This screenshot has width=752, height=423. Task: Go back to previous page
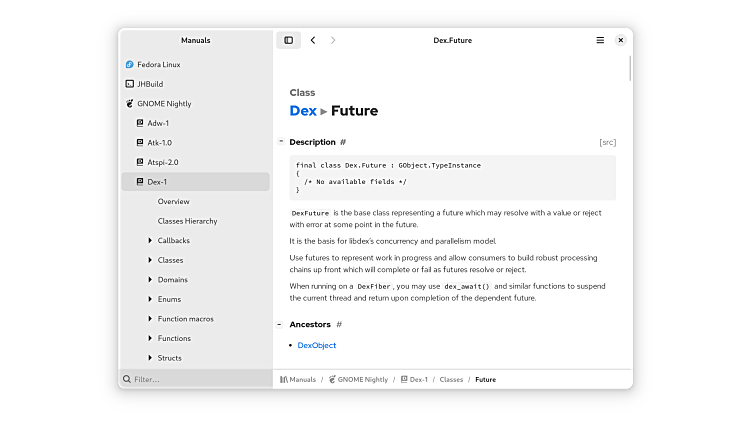(x=313, y=40)
